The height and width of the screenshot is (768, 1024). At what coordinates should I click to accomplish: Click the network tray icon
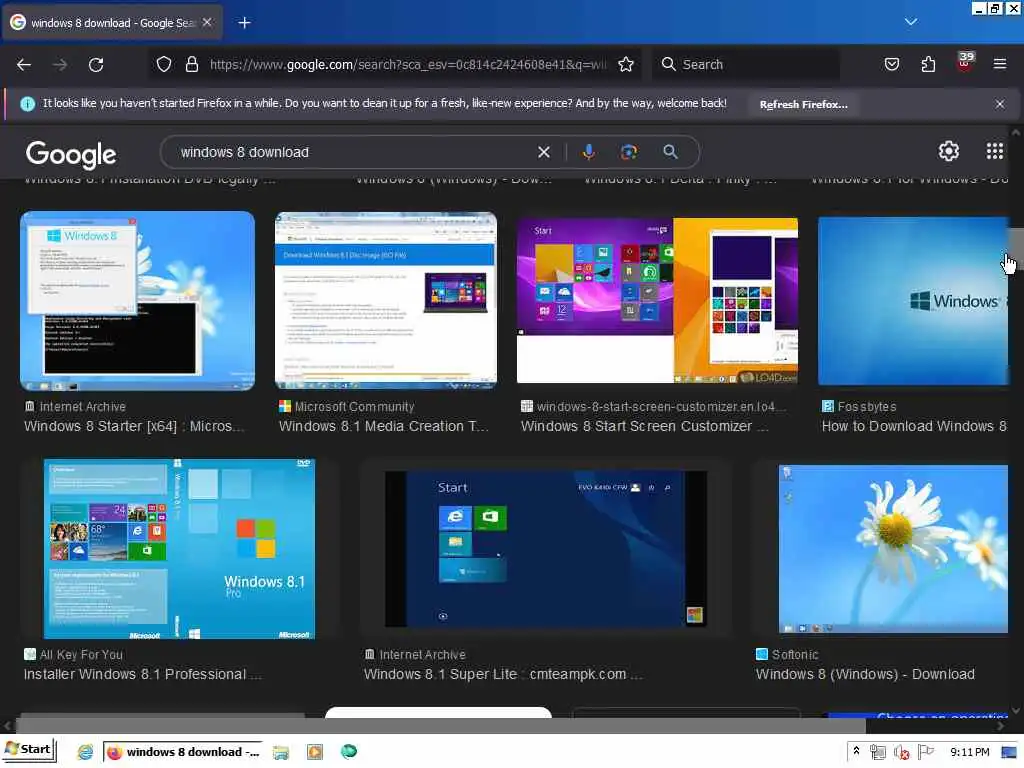click(x=878, y=752)
